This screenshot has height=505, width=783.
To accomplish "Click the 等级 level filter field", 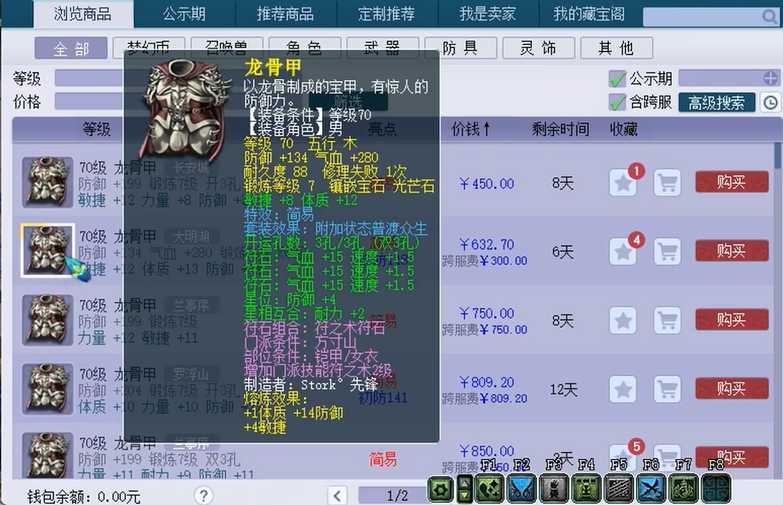I will point(89,78).
